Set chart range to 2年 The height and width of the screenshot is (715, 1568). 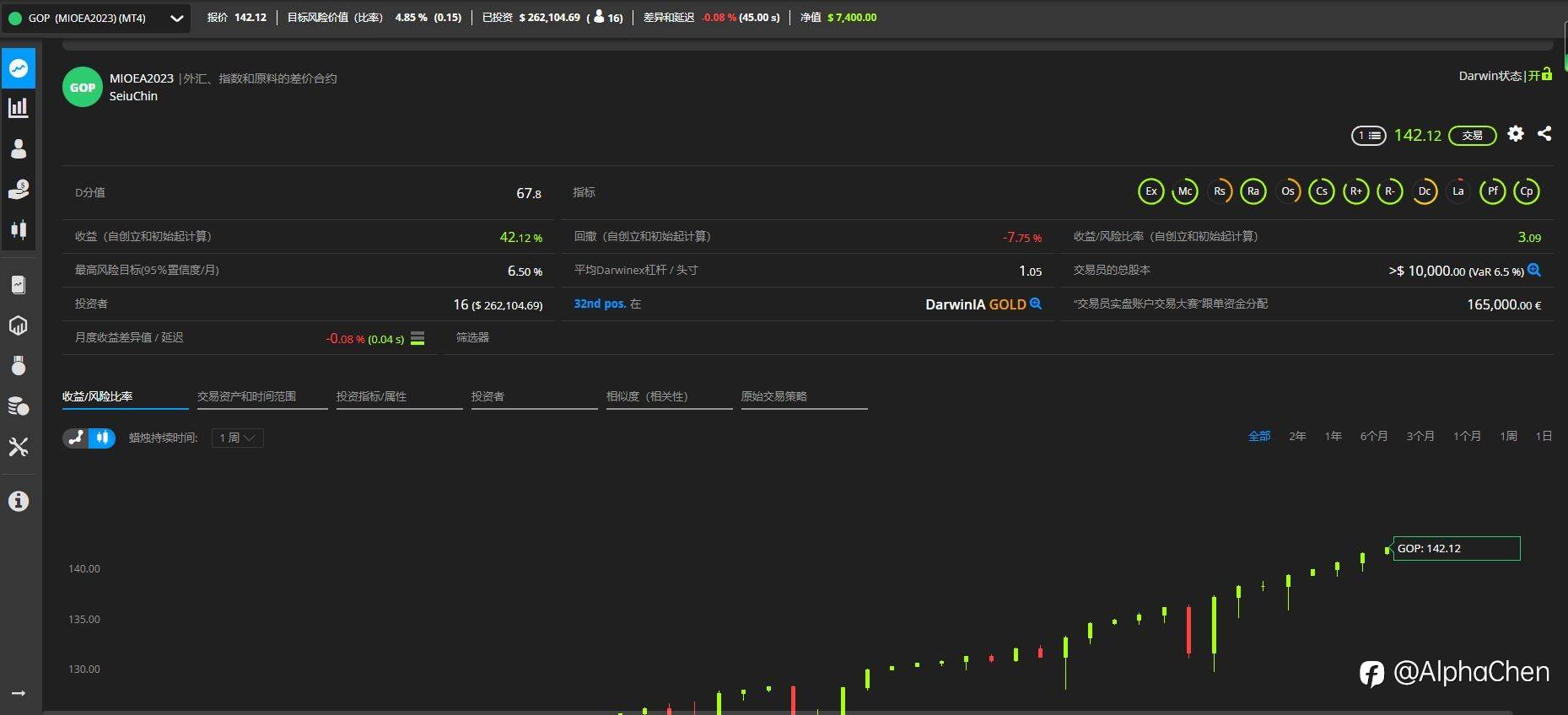coord(1297,436)
